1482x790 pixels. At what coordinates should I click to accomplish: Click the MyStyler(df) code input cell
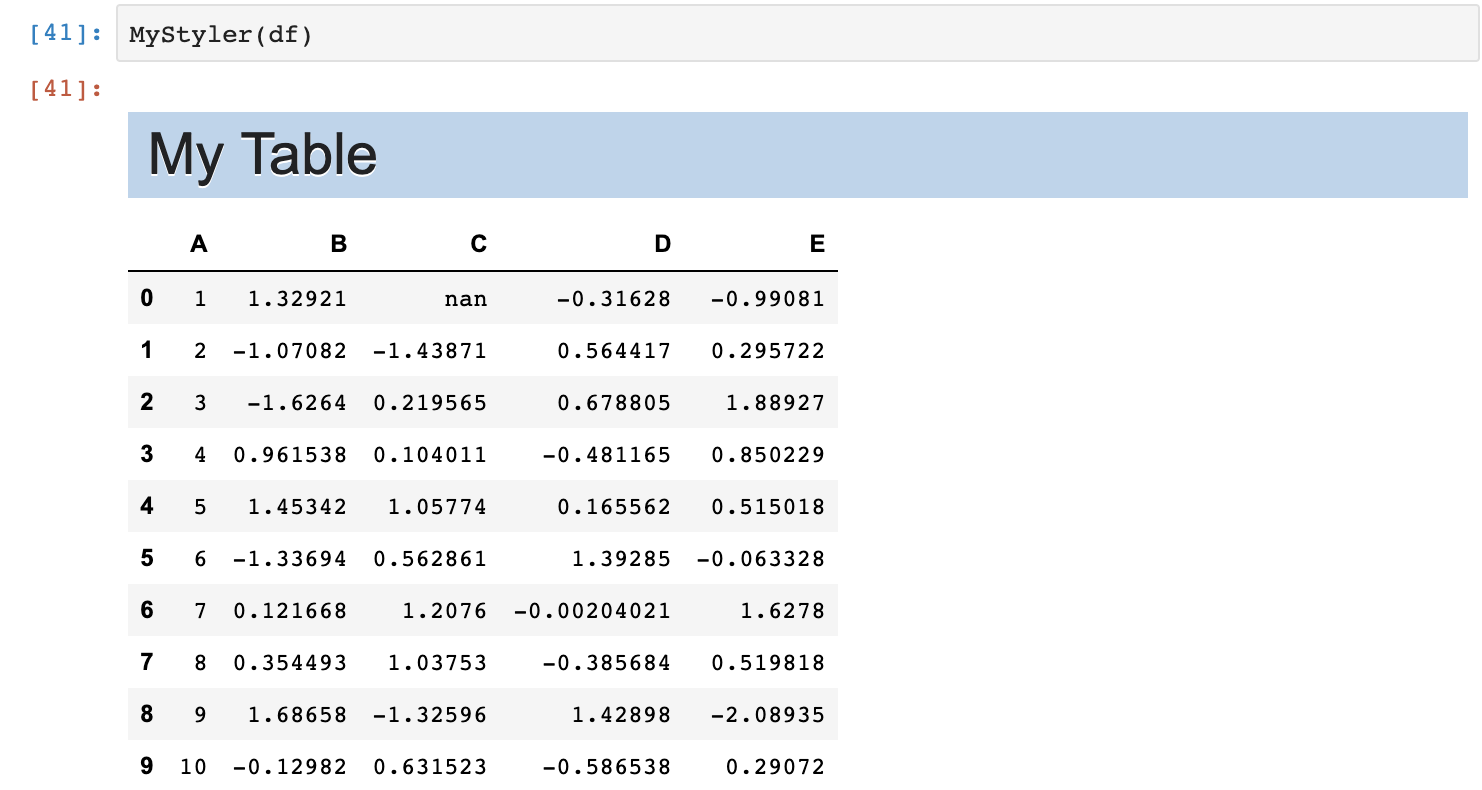[797, 34]
